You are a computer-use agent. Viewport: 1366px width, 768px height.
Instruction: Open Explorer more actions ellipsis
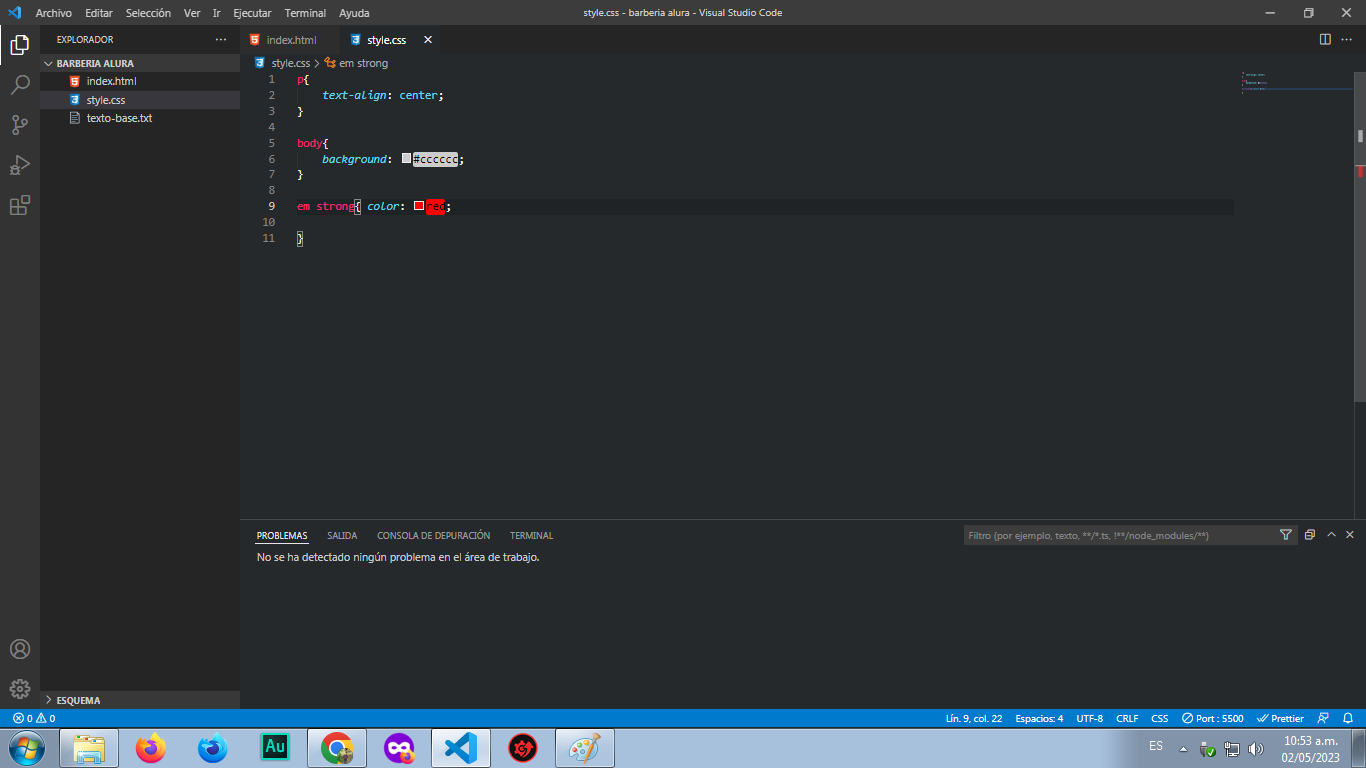(x=221, y=40)
